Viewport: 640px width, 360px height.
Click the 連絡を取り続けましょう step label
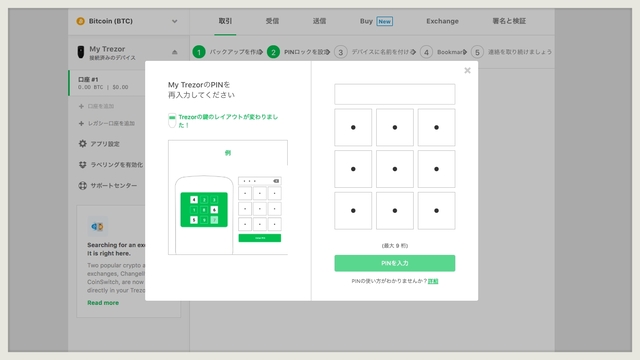[x=520, y=52]
